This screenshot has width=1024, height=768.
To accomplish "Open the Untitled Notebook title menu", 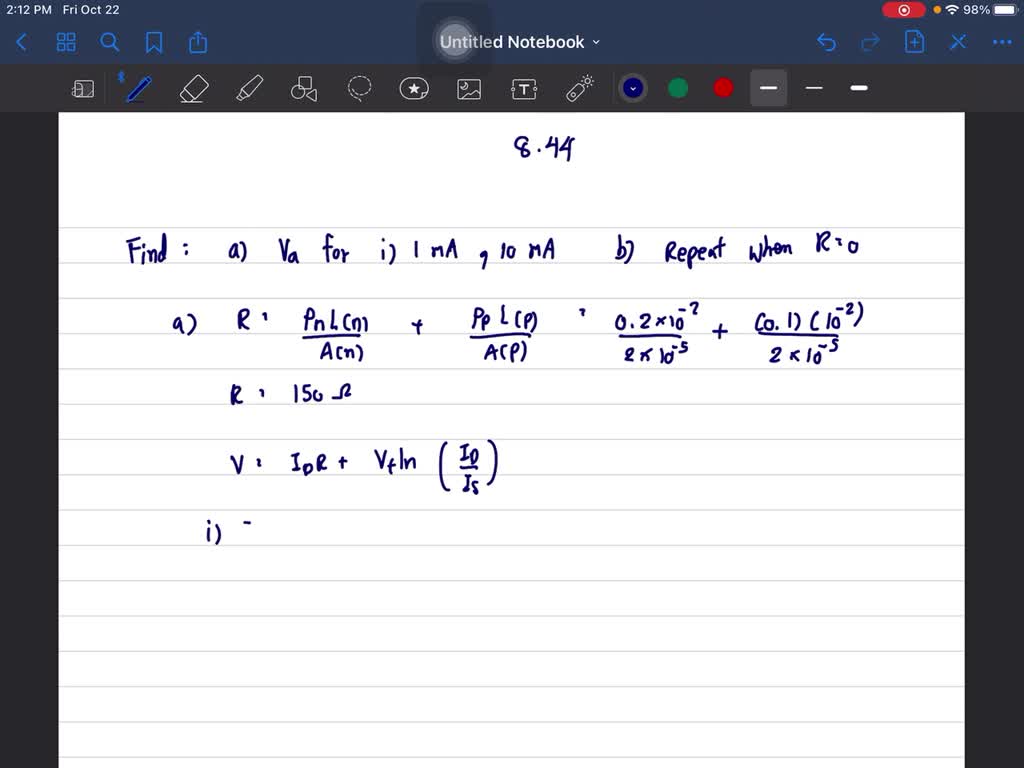I will [x=517, y=42].
